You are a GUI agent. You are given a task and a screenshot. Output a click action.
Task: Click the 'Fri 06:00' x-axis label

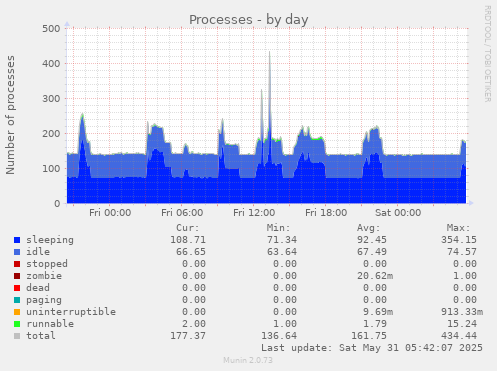point(182,213)
